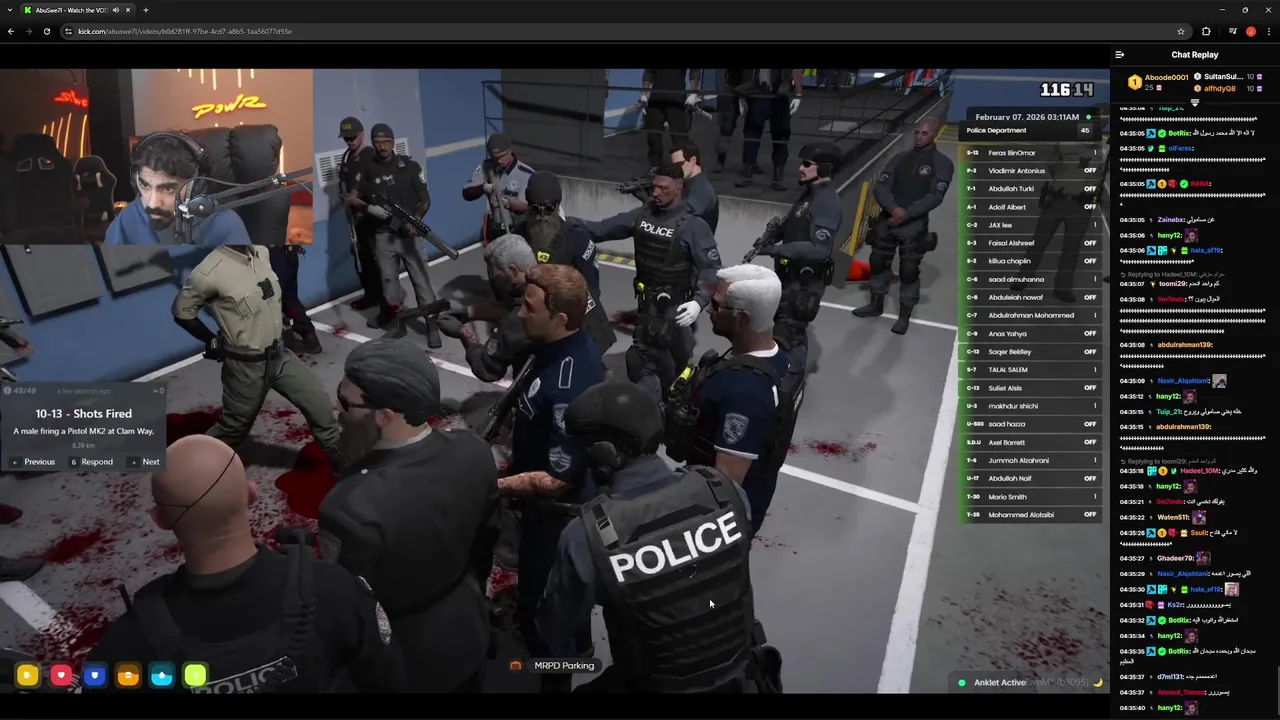Click the Chat Replay heading
This screenshot has height=720, width=1280.
click(x=1194, y=55)
